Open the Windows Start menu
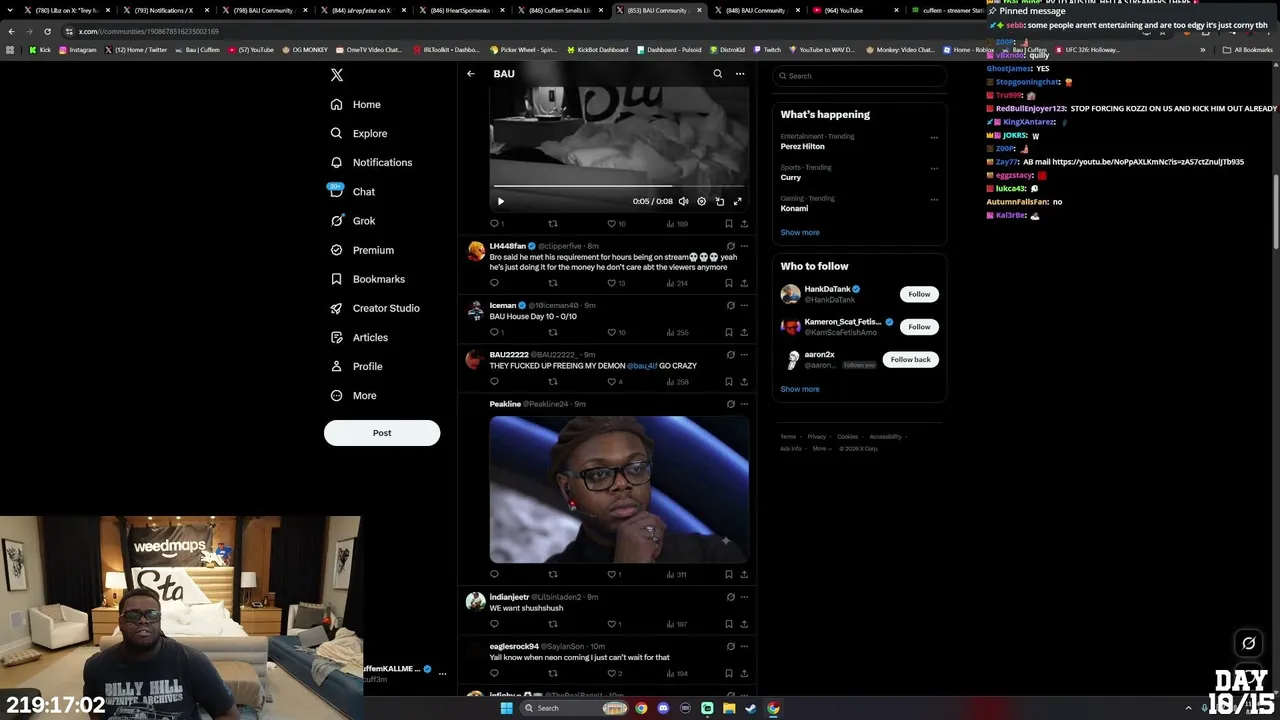Screen dimensions: 1280x720 coord(506,708)
